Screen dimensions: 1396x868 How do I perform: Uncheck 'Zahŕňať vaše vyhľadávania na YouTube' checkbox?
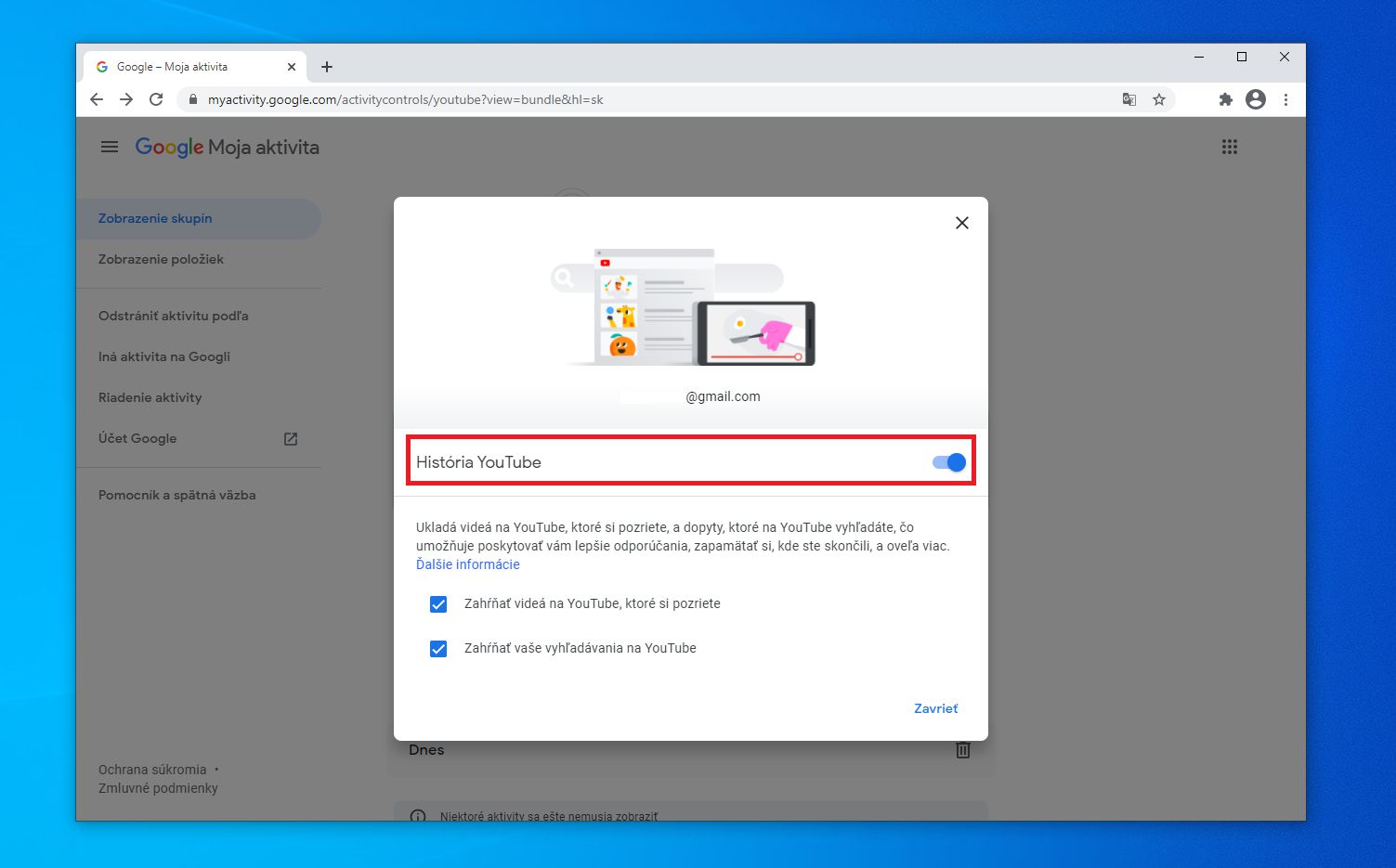(x=438, y=649)
